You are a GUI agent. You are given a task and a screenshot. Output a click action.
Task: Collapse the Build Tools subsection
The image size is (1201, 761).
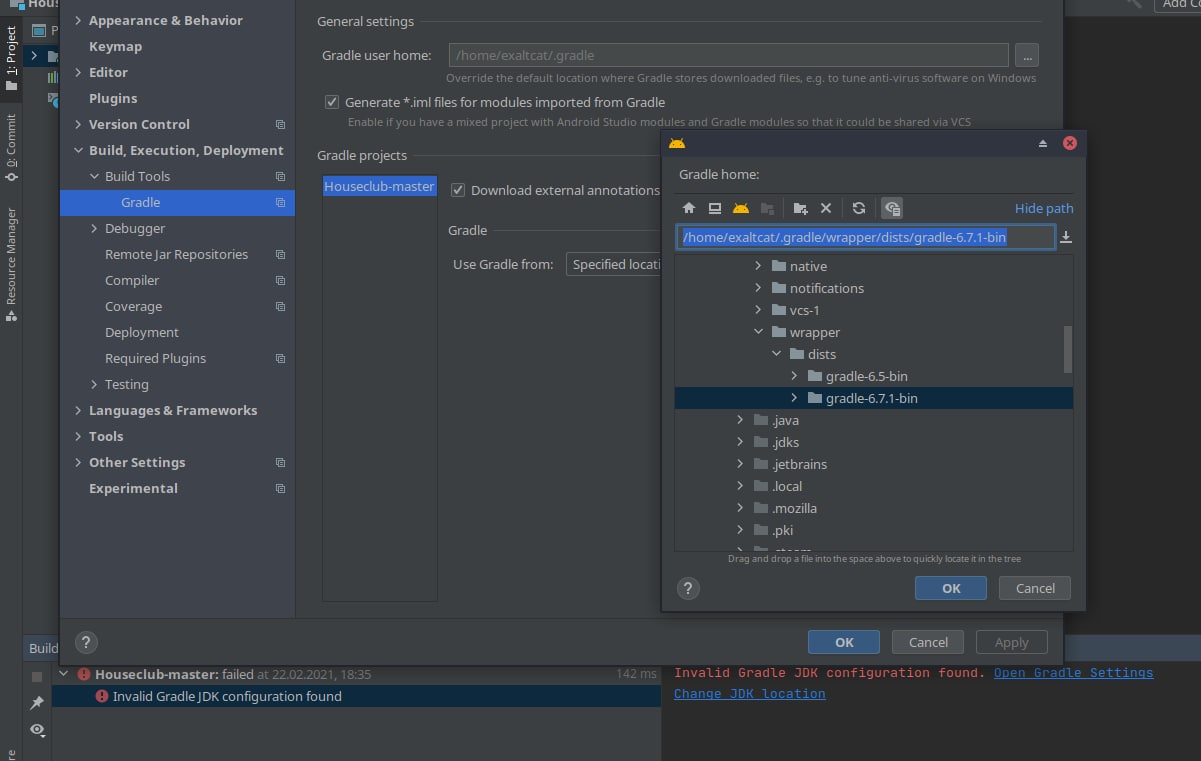point(94,176)
